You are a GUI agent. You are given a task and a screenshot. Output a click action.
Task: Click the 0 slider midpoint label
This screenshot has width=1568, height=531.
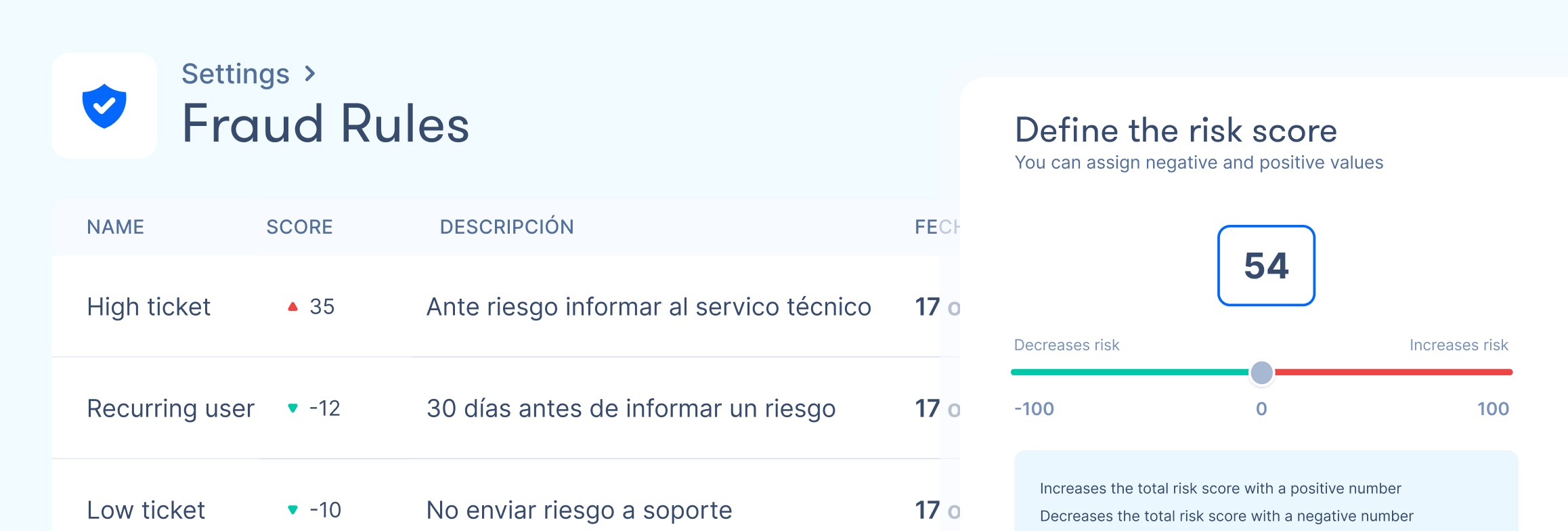click(x=1261, y=409)
